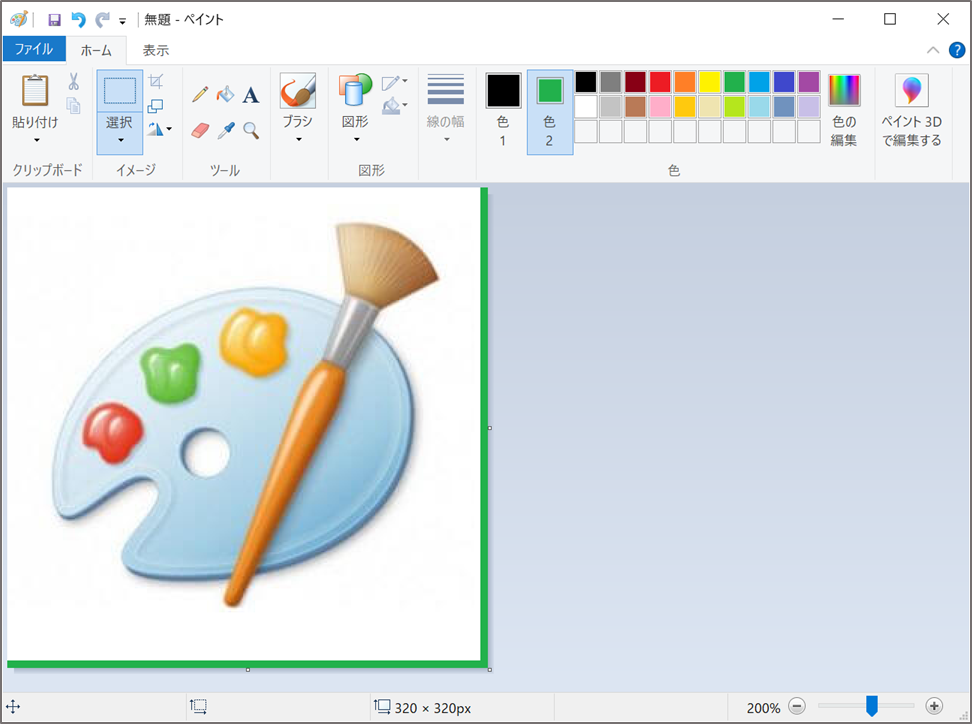Click the ブラシ brush icon
The width and height of the screenshot is (972, 724).
click(x=298, y=90)
